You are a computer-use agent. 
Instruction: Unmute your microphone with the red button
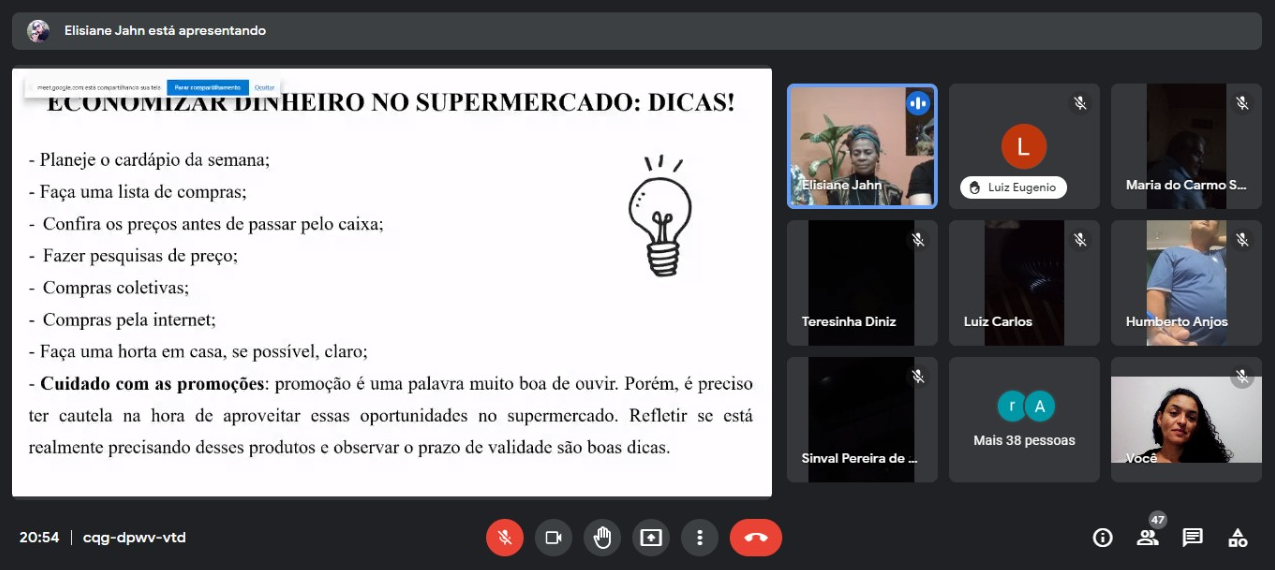tap(504, 538)
